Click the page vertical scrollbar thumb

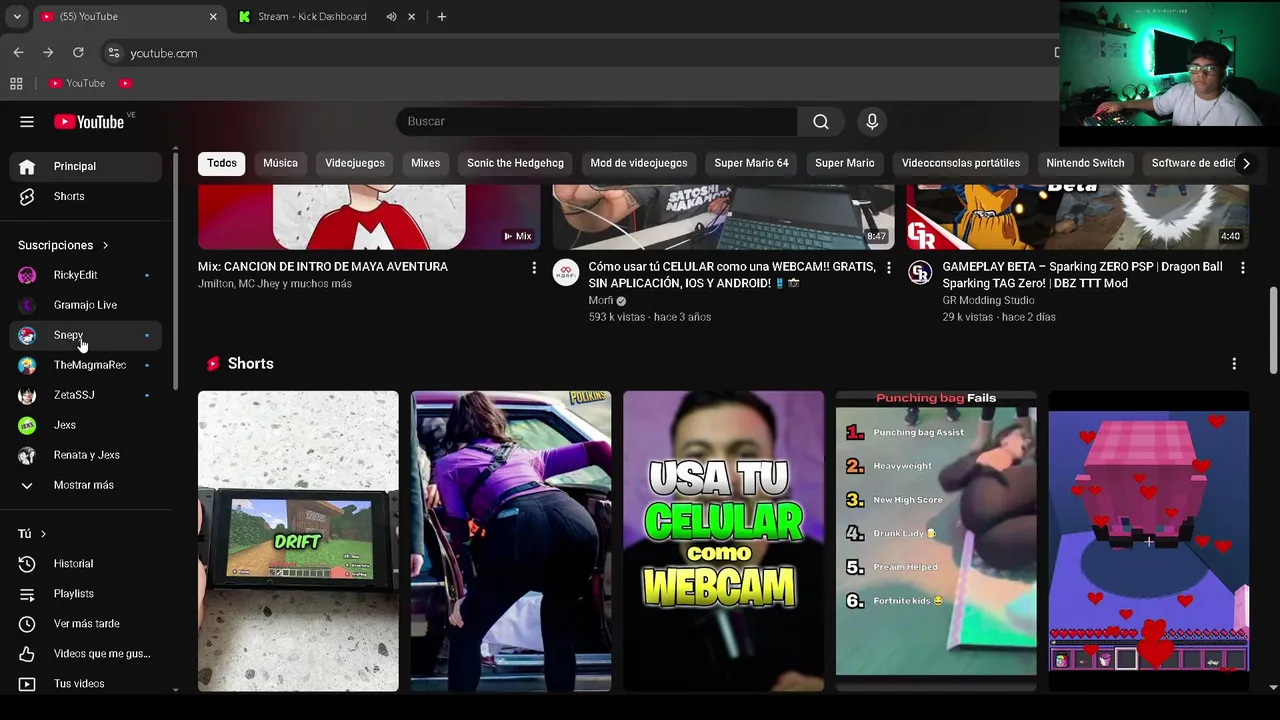pyautogui.click(x=1273, y=329)
